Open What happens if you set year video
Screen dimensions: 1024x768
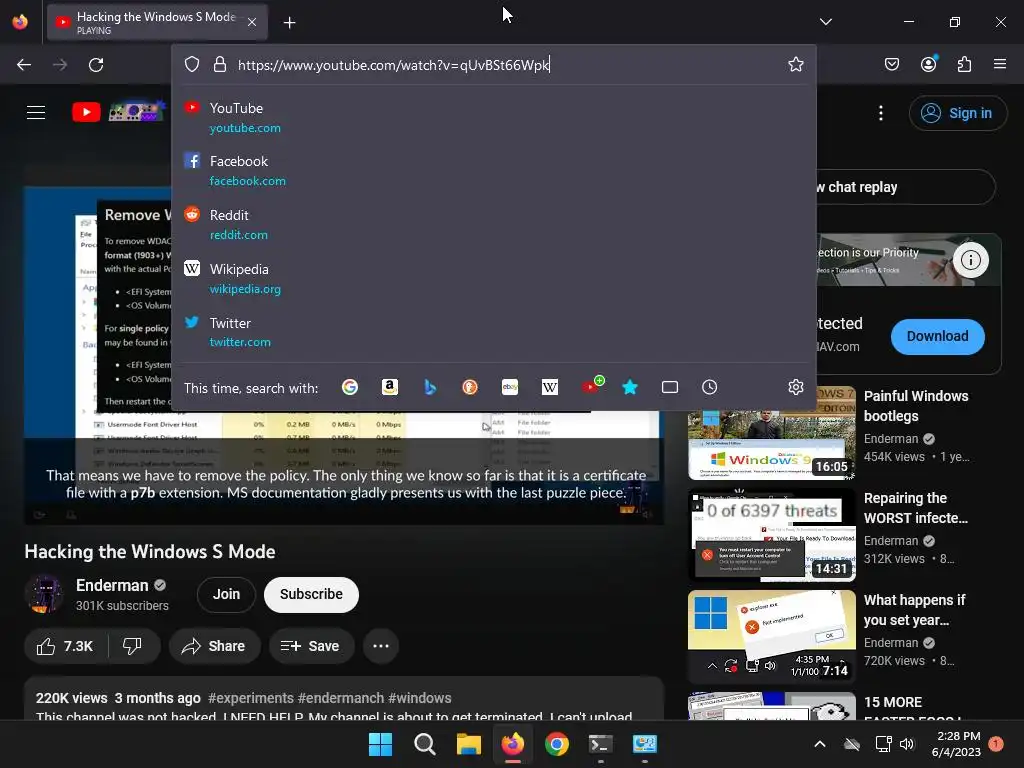click(771, 637)
